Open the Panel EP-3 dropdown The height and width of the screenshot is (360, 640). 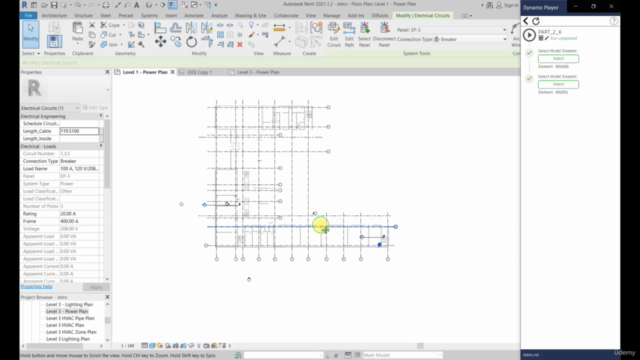pyautogui.click(x=504, y=30)
